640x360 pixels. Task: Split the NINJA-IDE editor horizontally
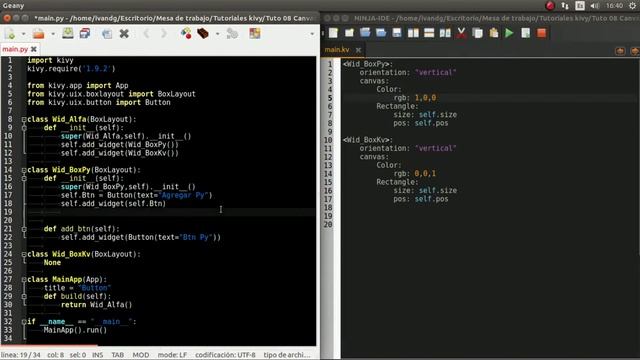point(429,33)
